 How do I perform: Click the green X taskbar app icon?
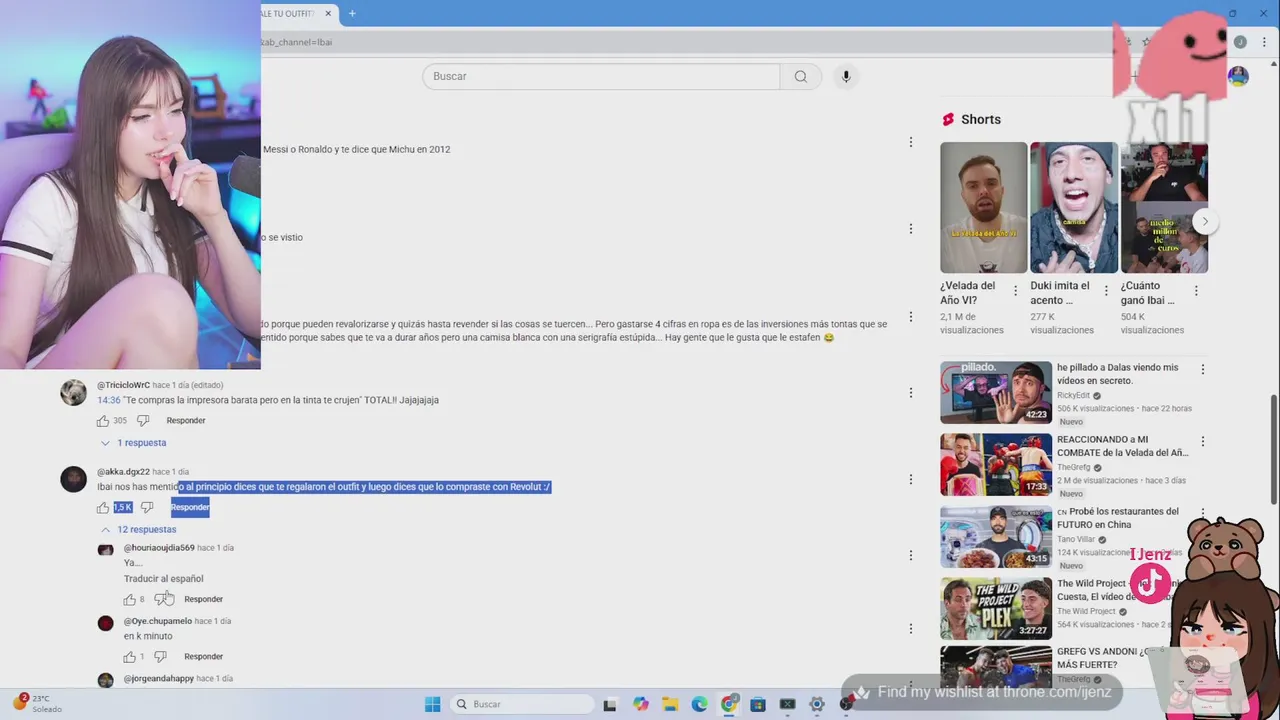pyautogui.click(x=788, y=704)
